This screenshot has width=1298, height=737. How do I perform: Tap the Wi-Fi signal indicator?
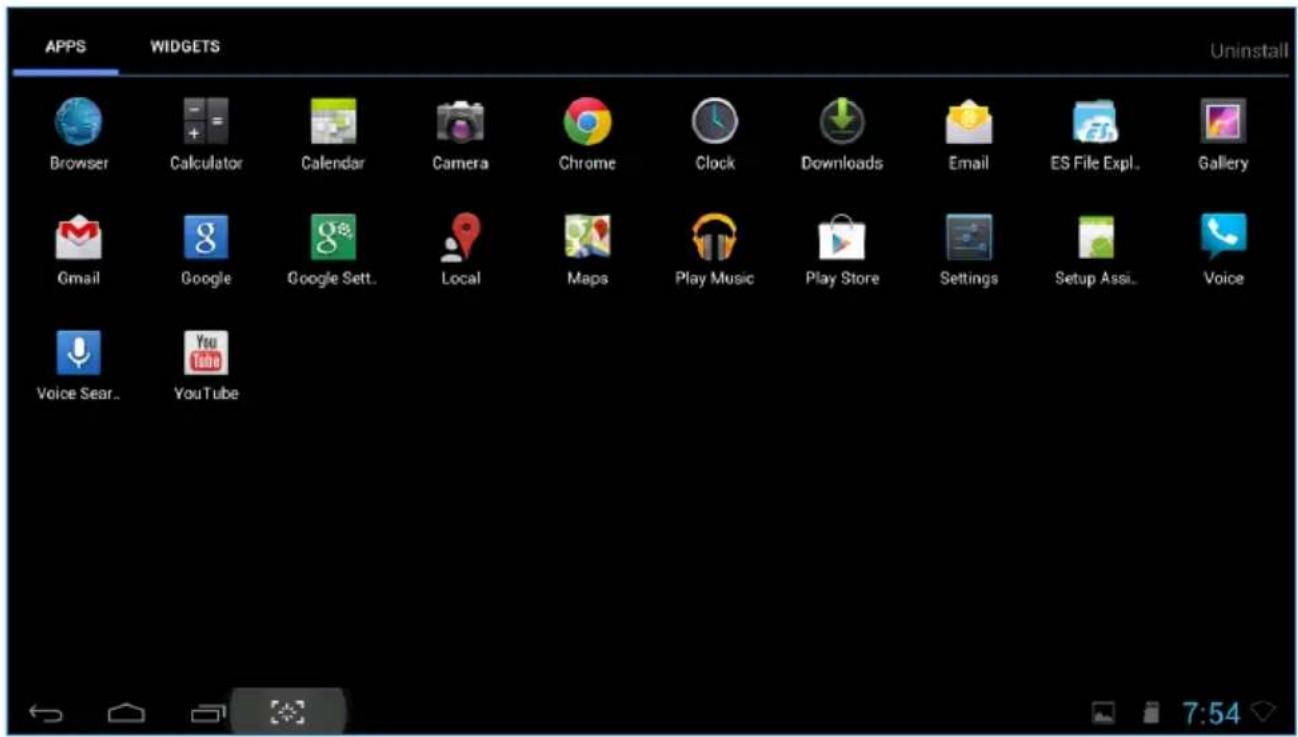tap(1263, 711)
